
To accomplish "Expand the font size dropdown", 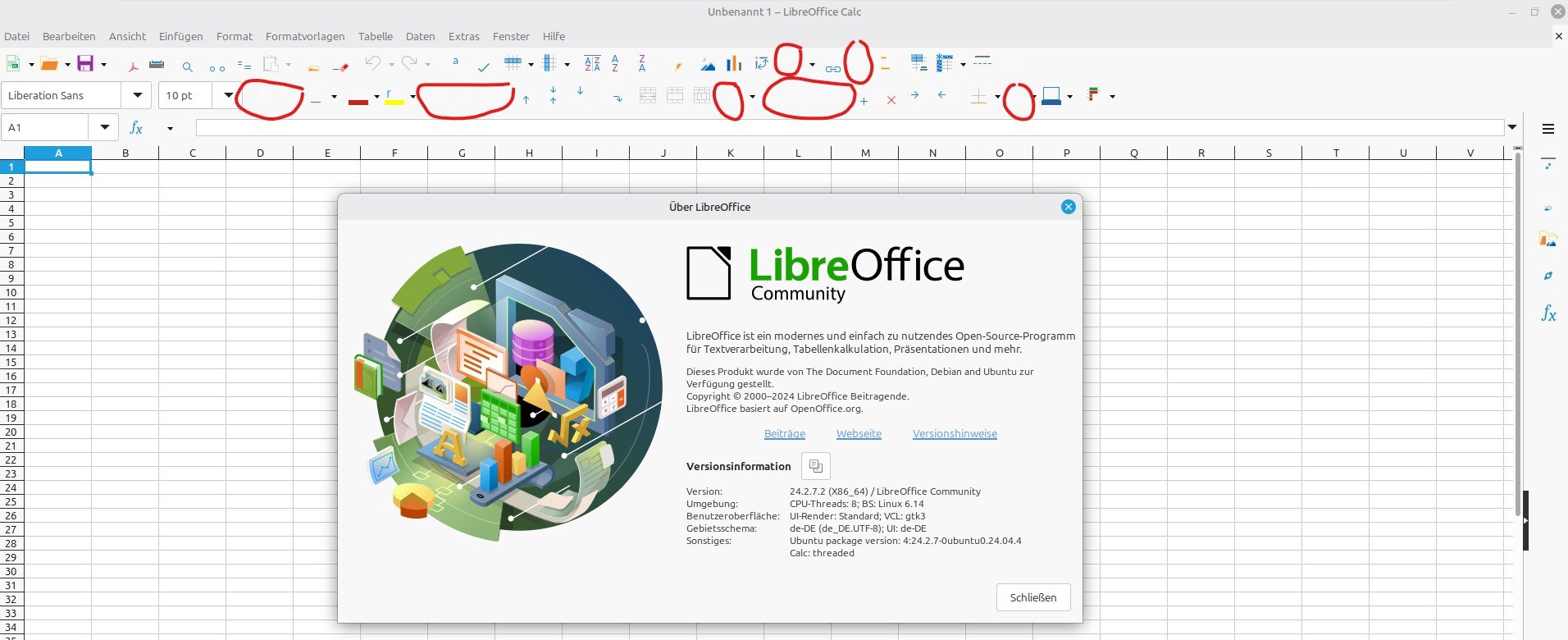I will pos(227,95).
